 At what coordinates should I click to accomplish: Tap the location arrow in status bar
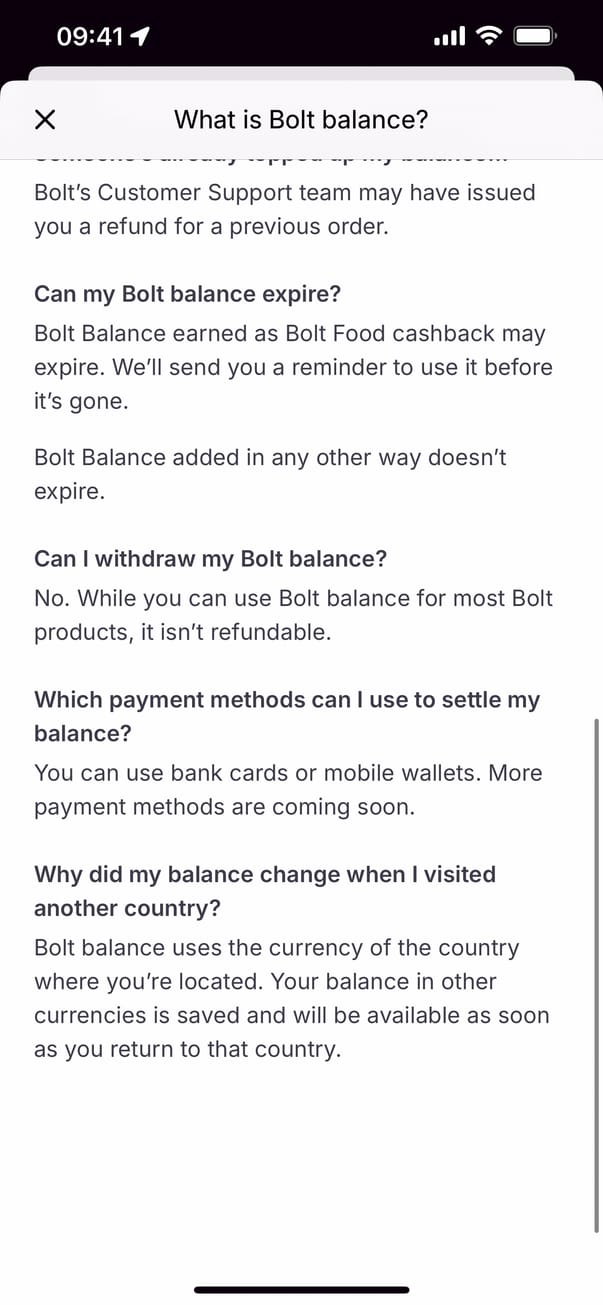coord(140,37)
